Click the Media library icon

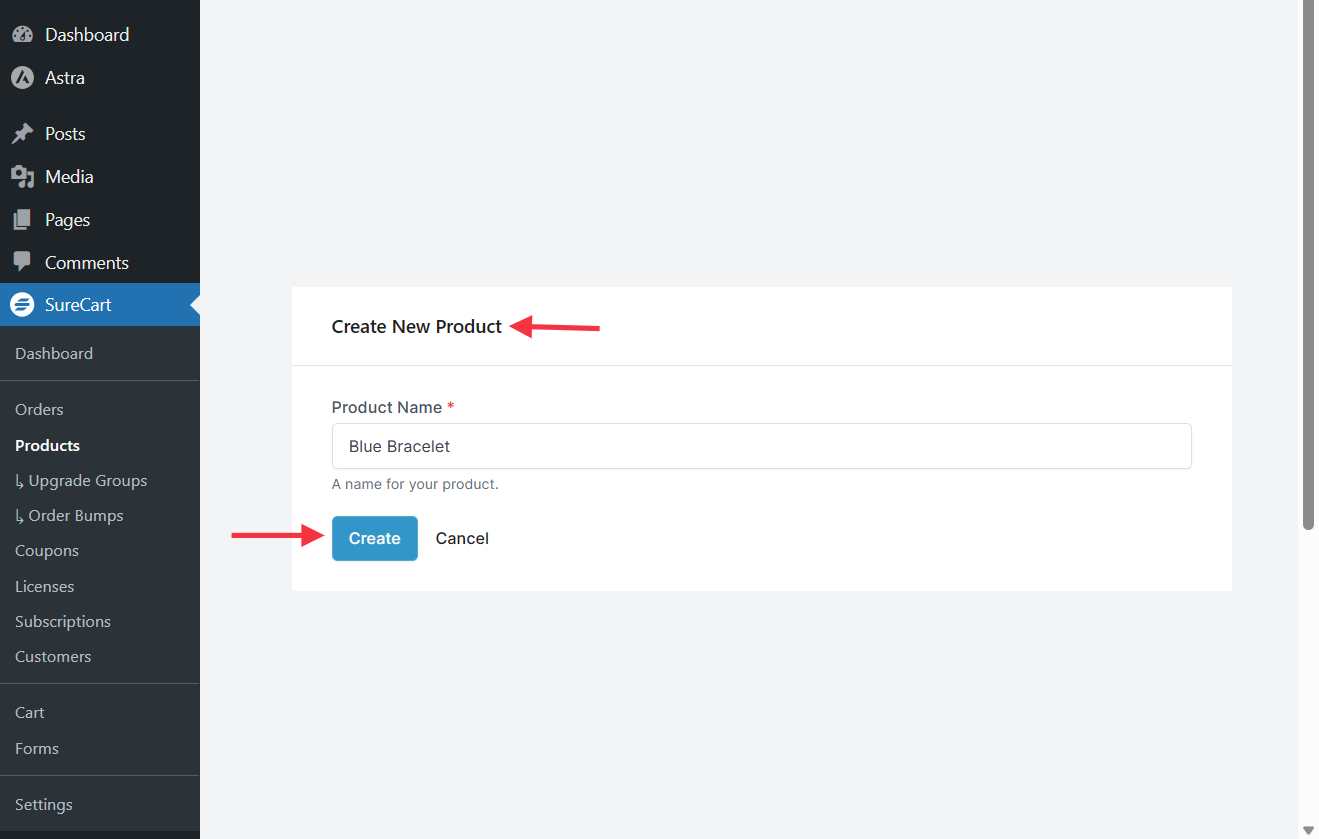pos(22,177)
